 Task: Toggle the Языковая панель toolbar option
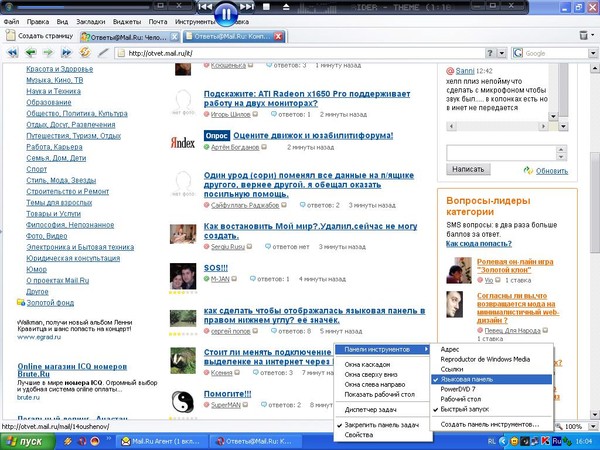491,379
